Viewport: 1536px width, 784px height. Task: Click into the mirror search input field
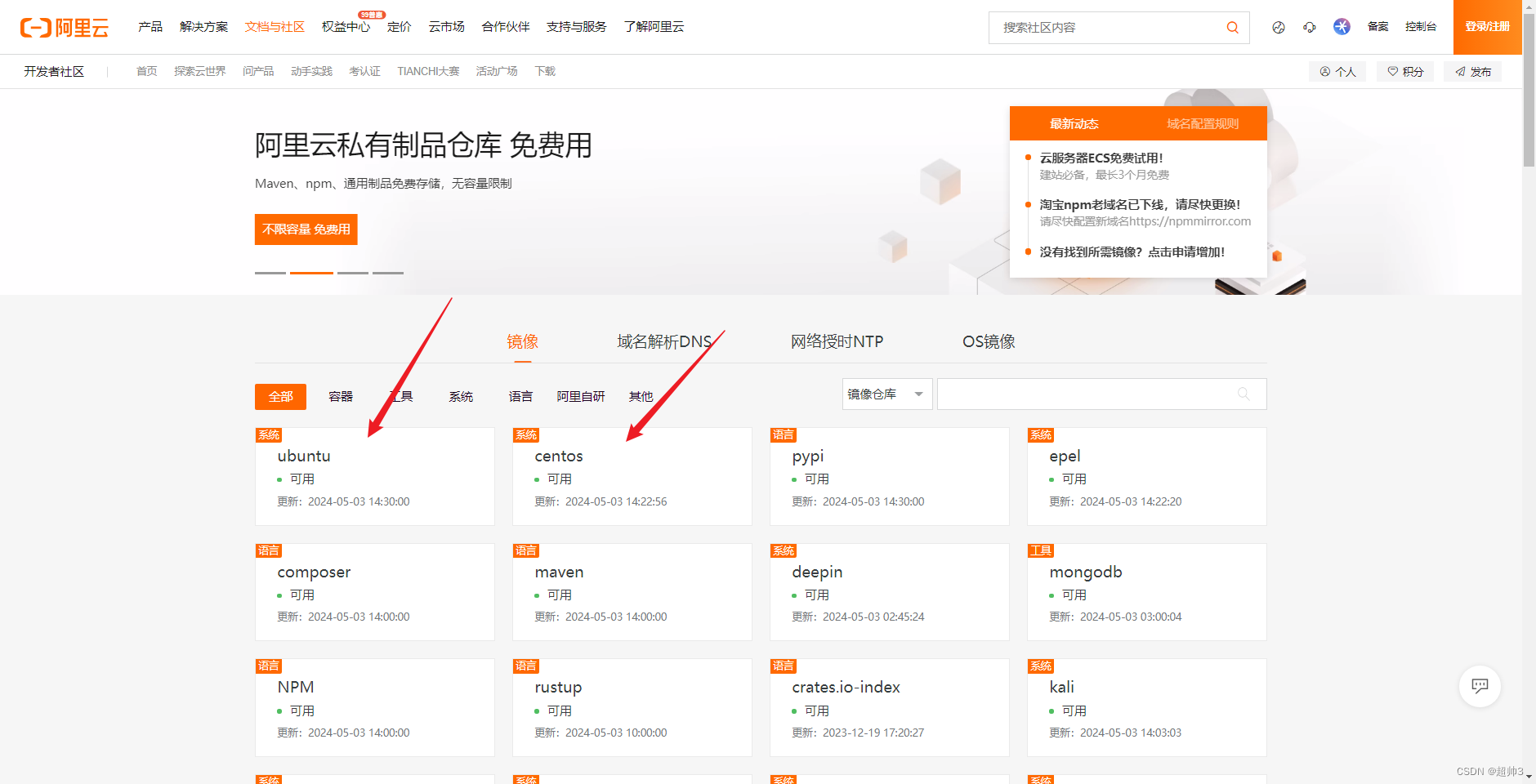pyautogui.click(x=1101, y=394)
